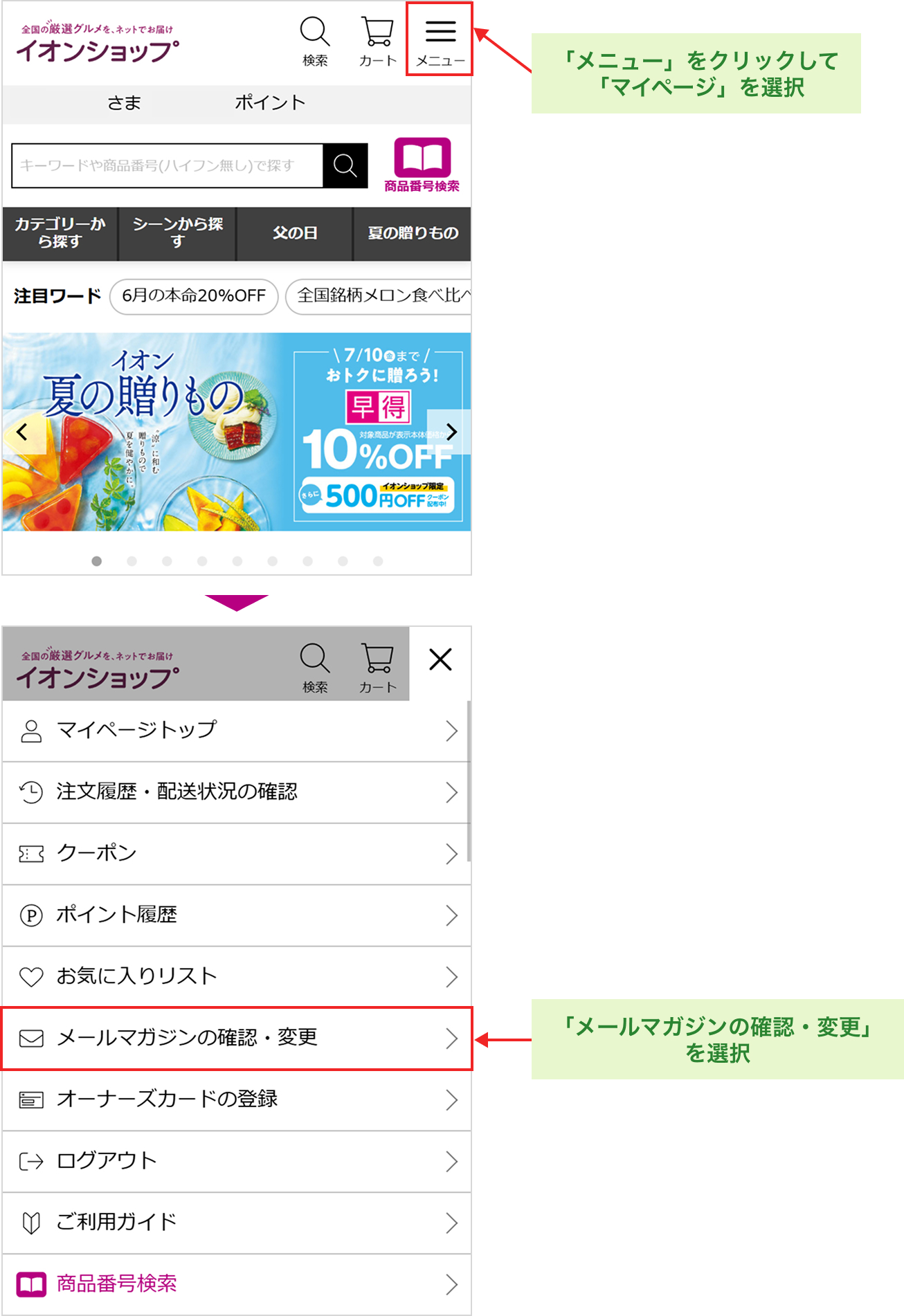The image size is (904, 1316).
Task: Expand オーナーズカードの登録 row chevron
Action: 451,1100
